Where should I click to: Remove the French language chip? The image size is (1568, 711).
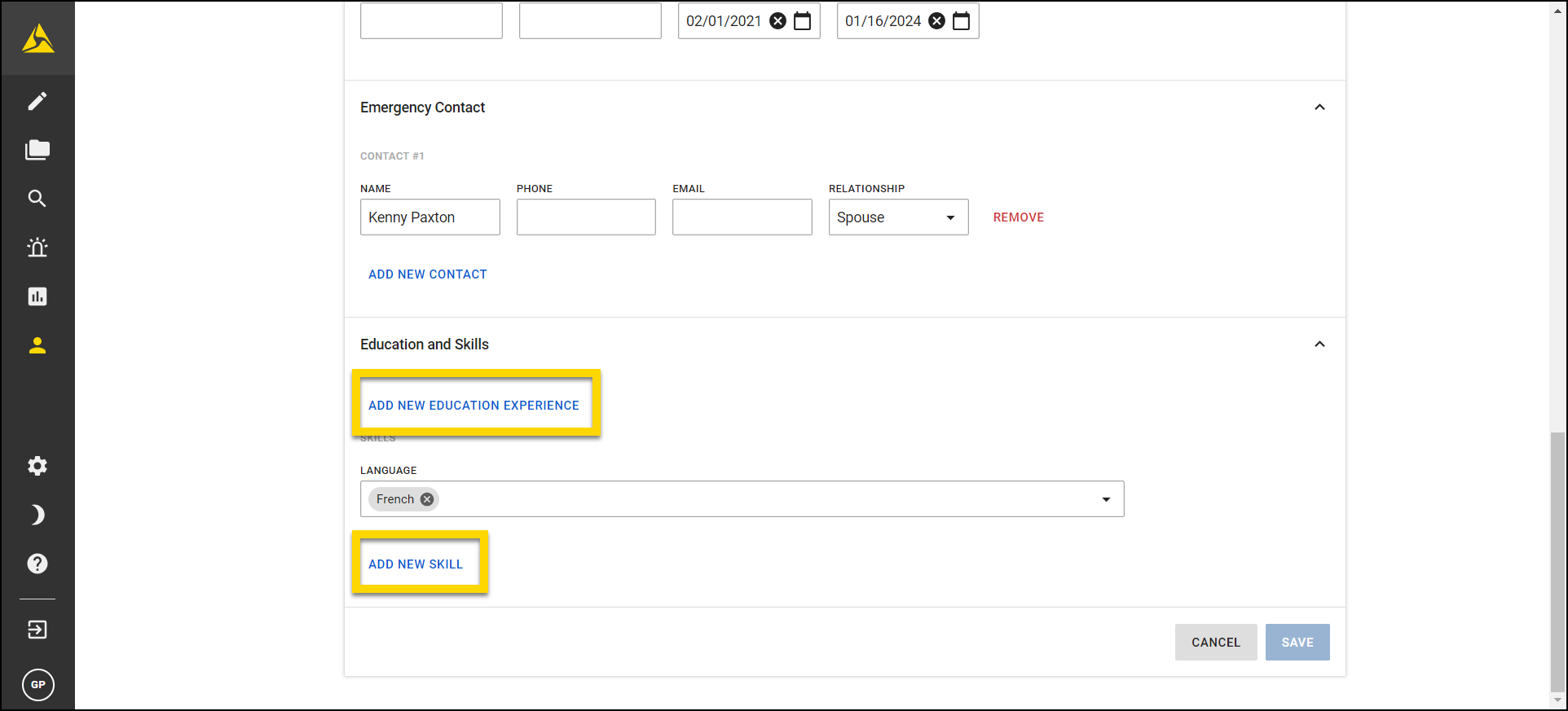point(427,499)
